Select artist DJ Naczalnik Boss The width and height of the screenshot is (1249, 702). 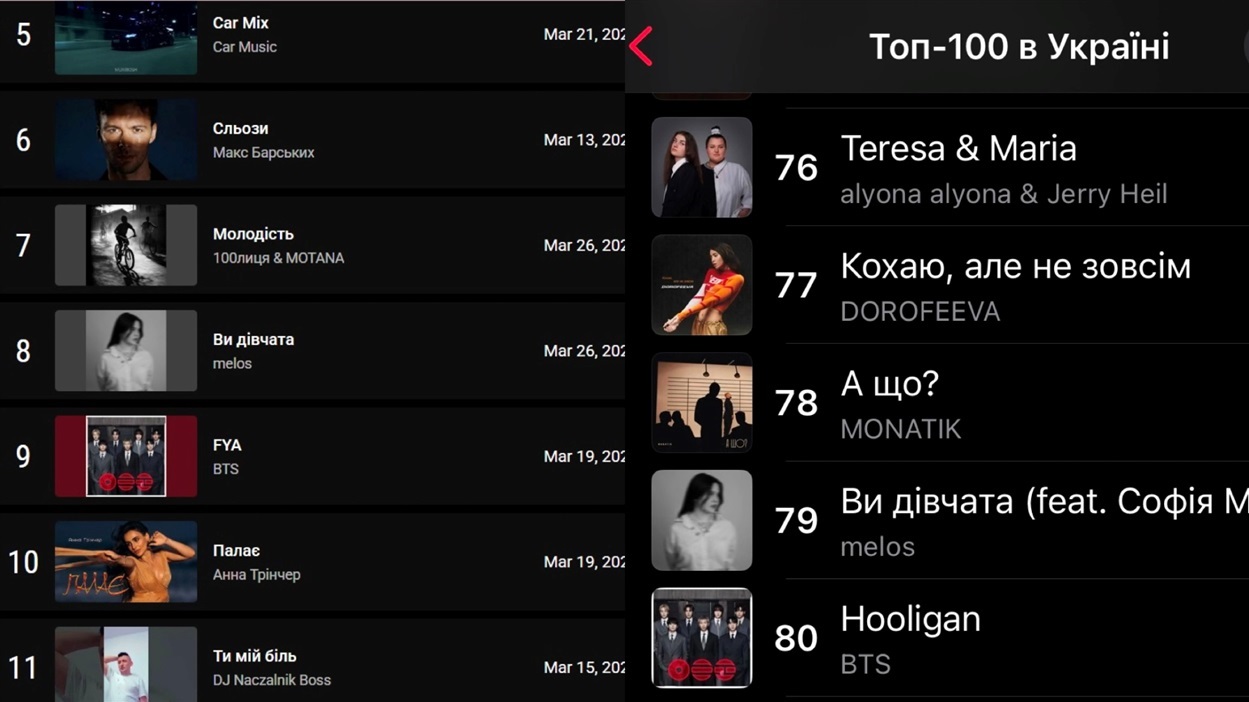[x=271, y=680]
